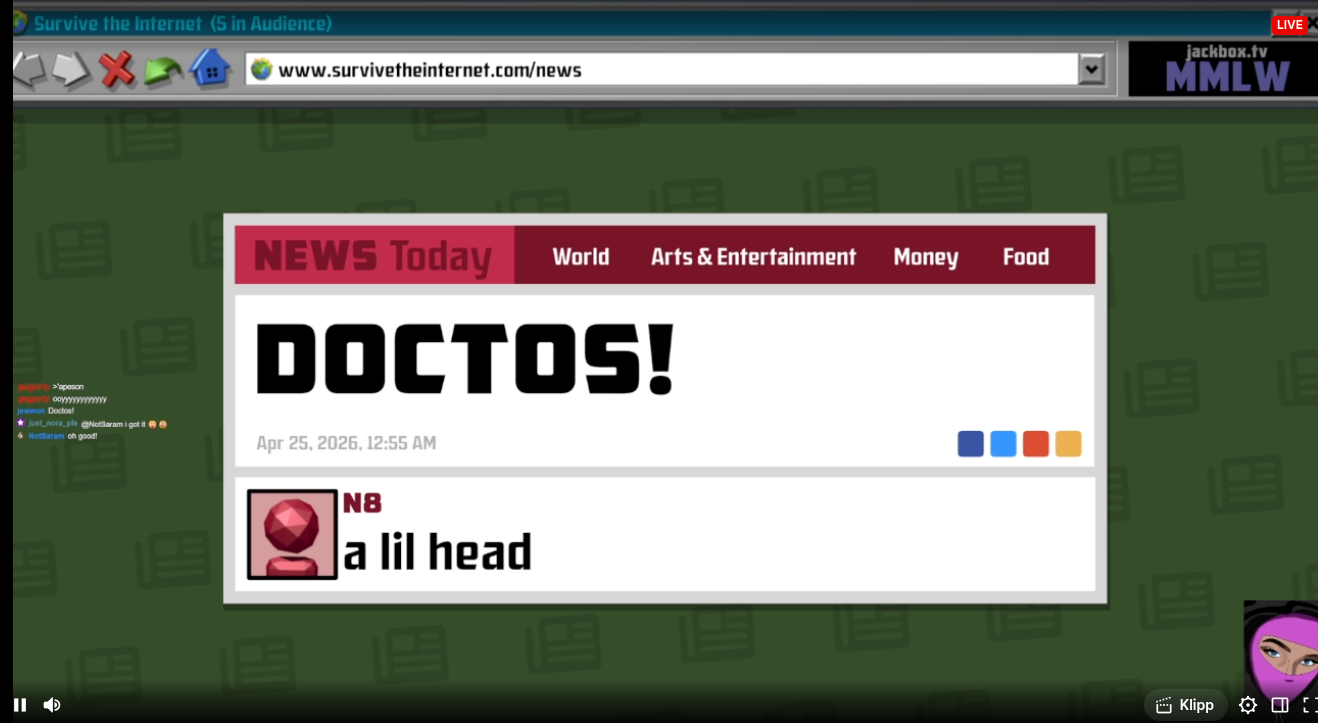Switch to the Food tab
The image size is (1318, 723).
[x=1025, y=257]
